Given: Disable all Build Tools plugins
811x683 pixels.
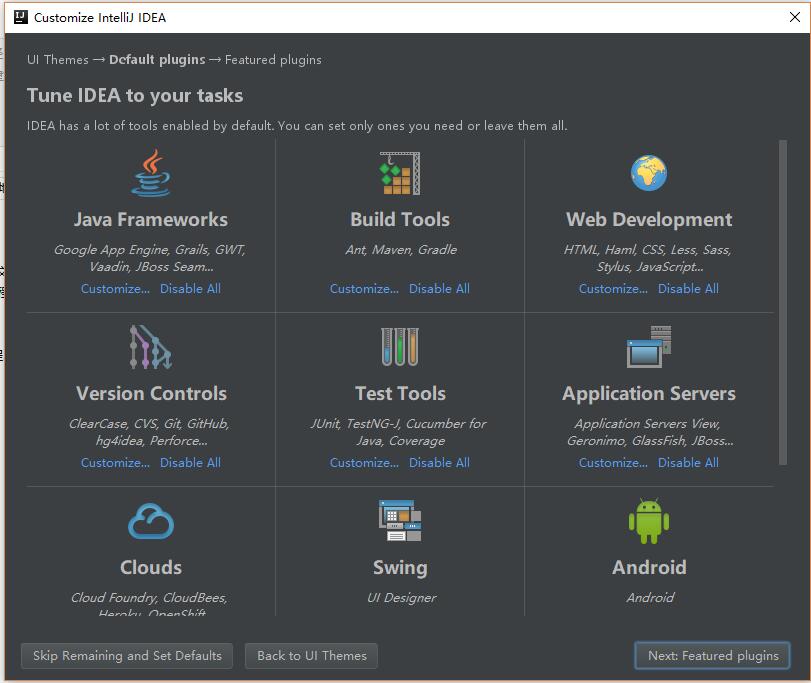Looking at the screenshot, I should [439, 289].
